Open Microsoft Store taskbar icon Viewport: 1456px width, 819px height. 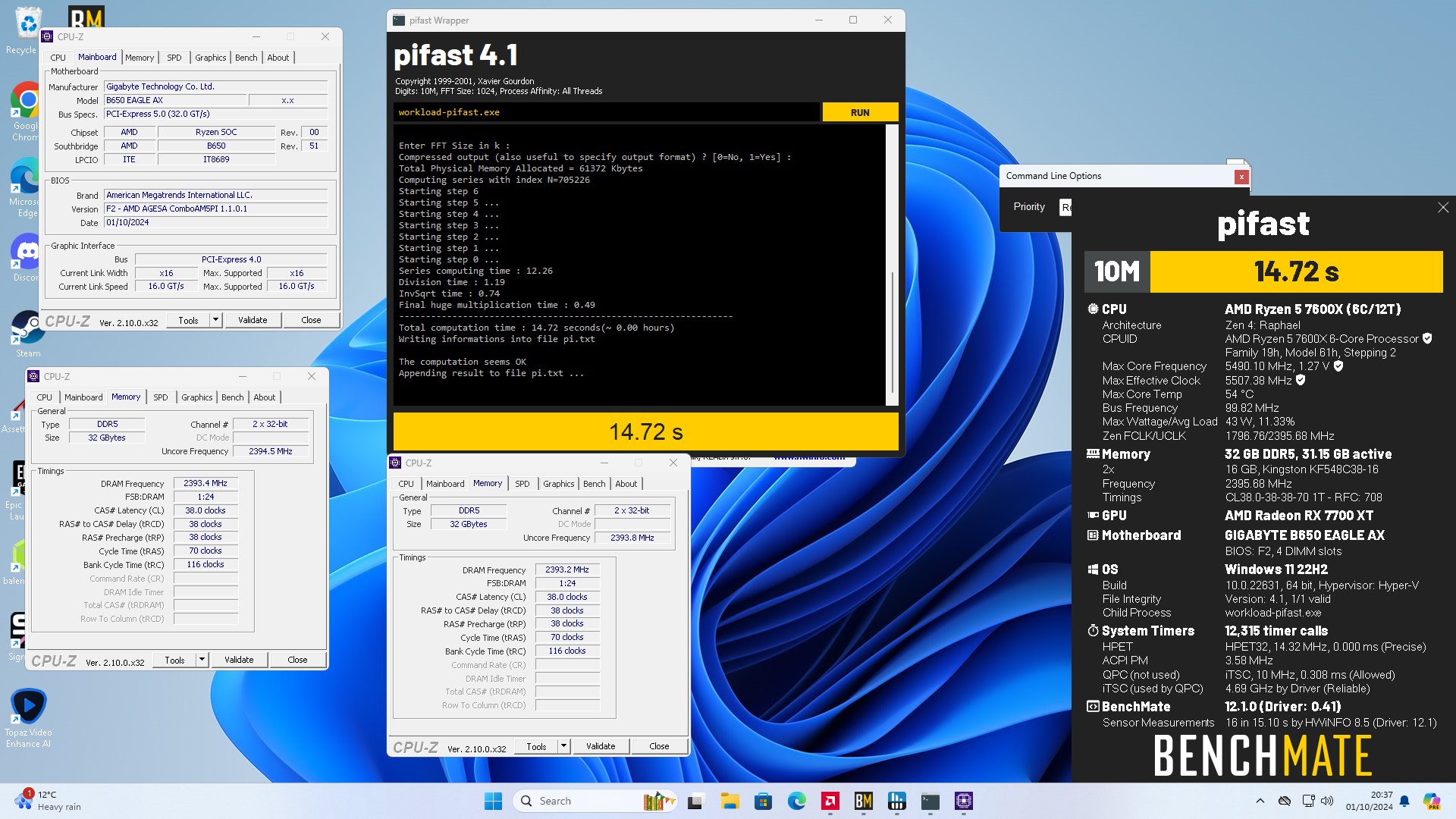763,801
